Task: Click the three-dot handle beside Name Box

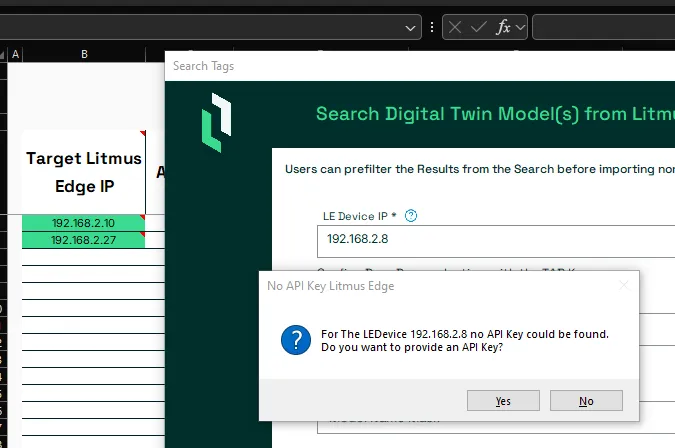Action: click(x=432, y=28)
